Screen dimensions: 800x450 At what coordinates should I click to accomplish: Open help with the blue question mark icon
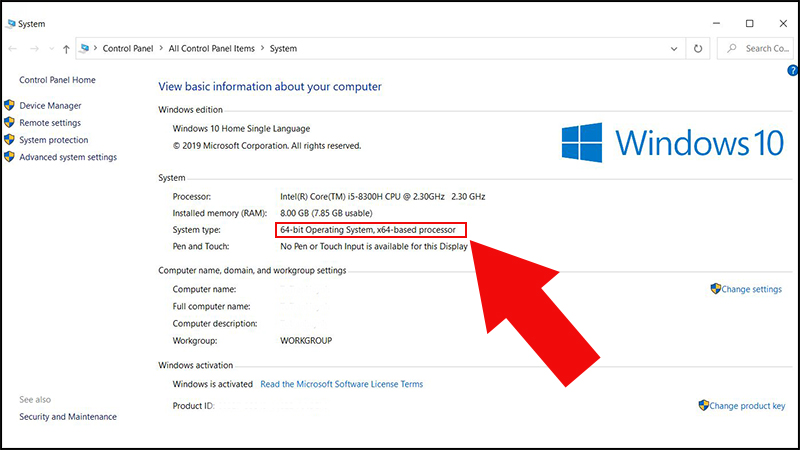click(x=792, y=71)
